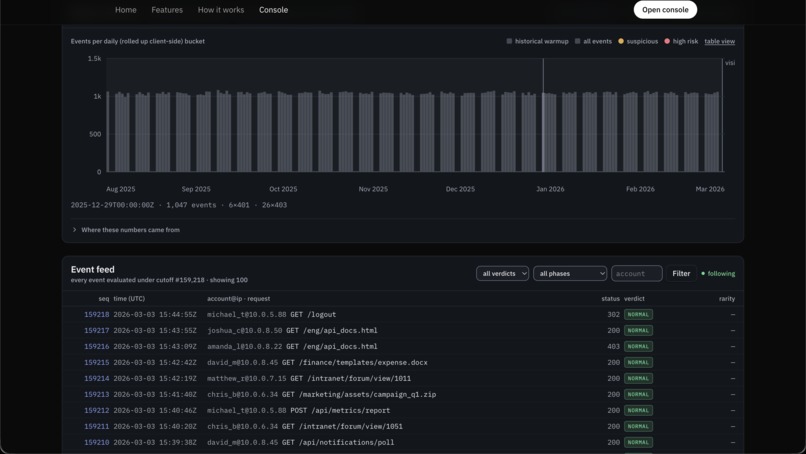This screenshot has width=806, height=454.
Task: Open event seq 159213
Action: pyautogui.click(x=97, y=394)
